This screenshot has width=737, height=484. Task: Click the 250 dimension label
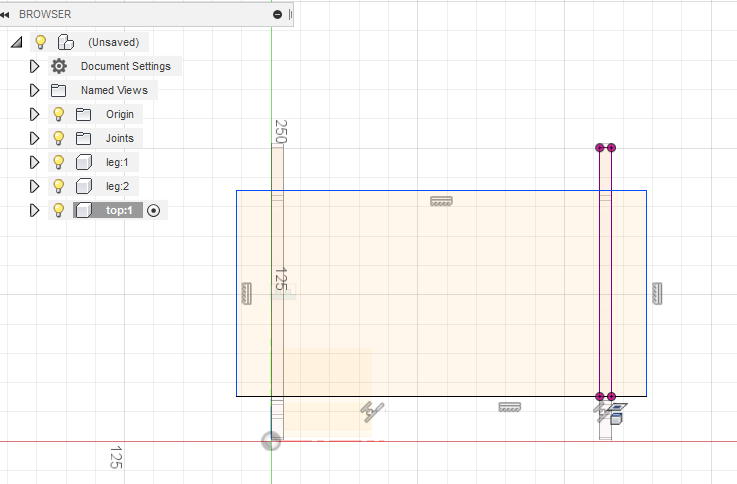click(x=281, y=132)
